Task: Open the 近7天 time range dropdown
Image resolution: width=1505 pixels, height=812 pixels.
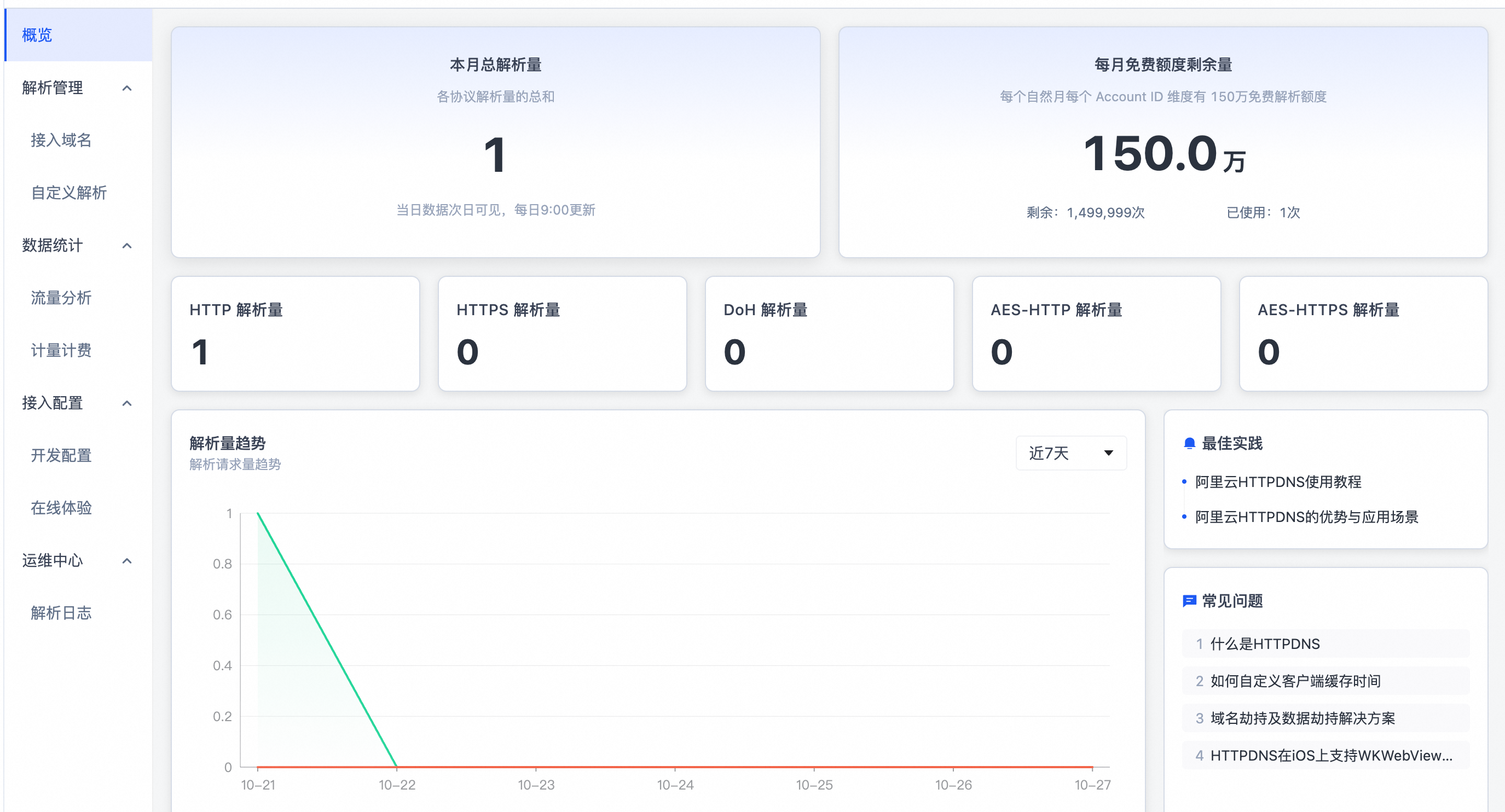Action: (1070, 453)
